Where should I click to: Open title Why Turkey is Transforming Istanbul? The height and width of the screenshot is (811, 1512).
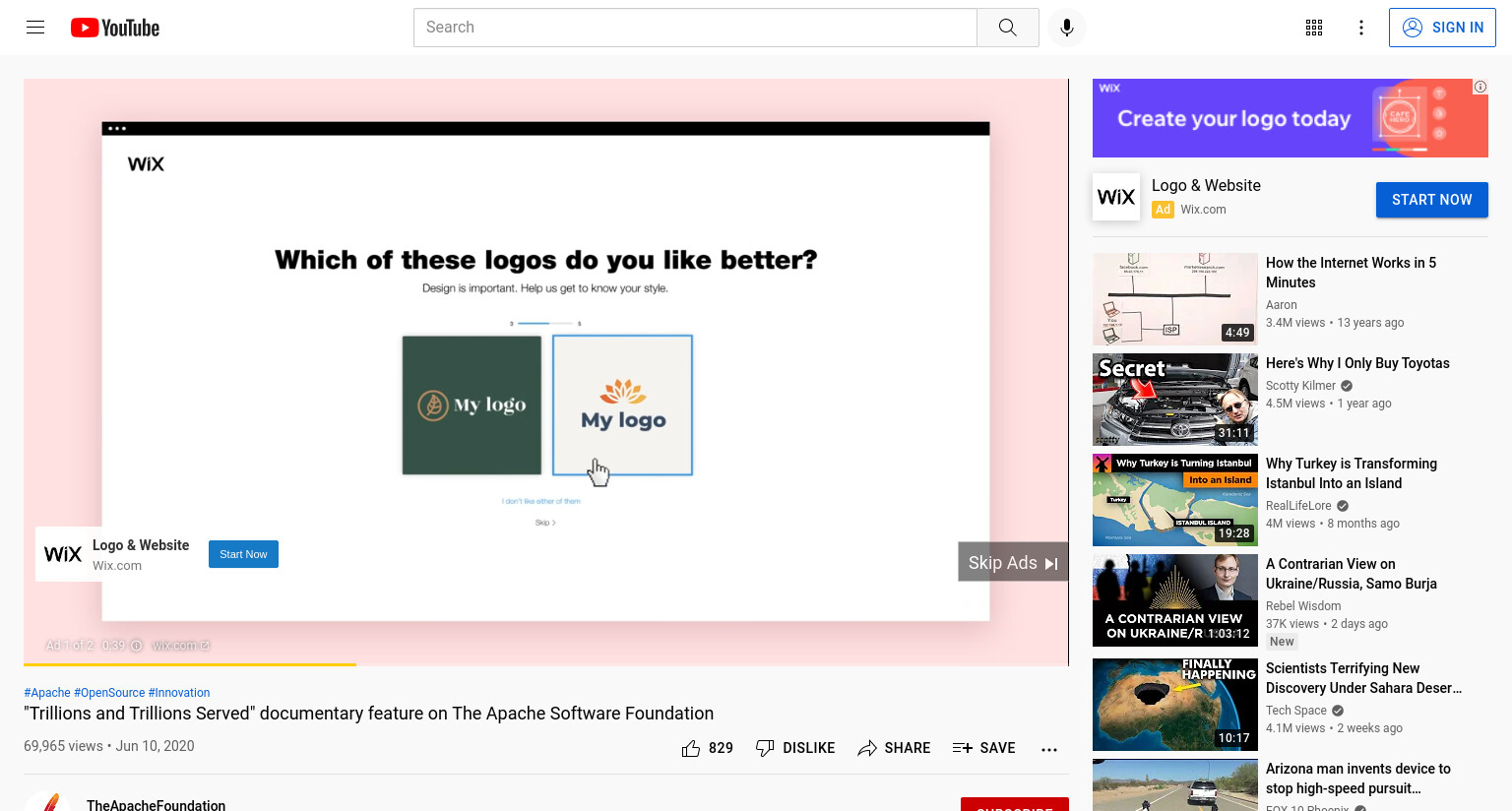[x=1352, y=473]
